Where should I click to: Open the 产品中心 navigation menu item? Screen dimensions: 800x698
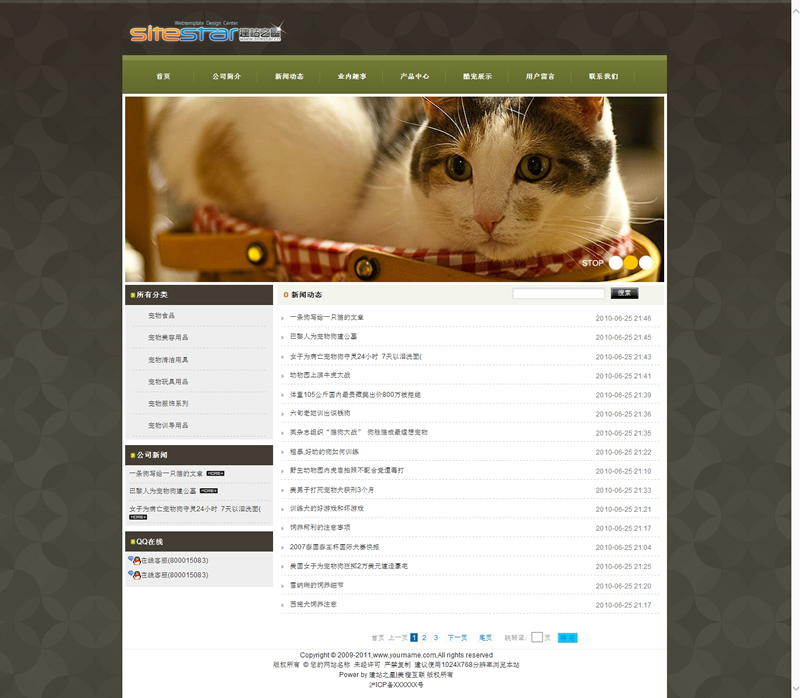pyautogui.click(x=414, y=76)
